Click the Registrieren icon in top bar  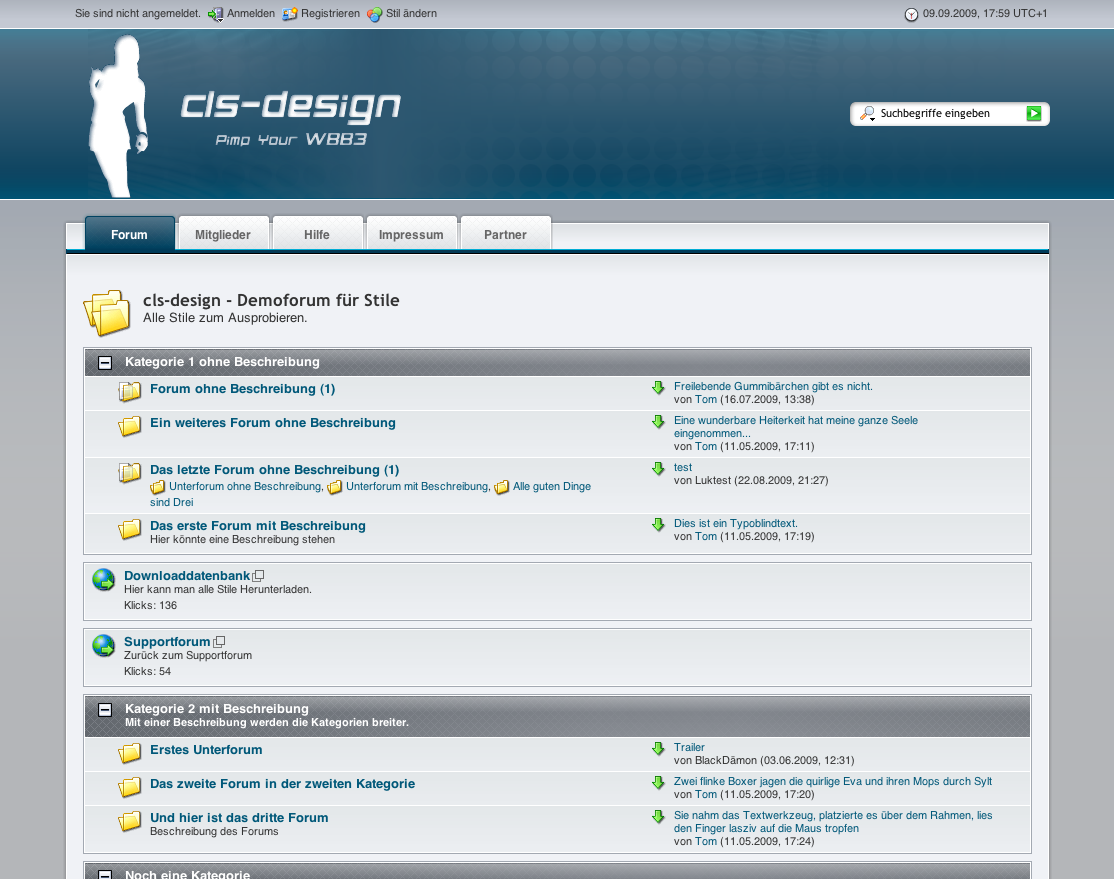click(290, 14)
